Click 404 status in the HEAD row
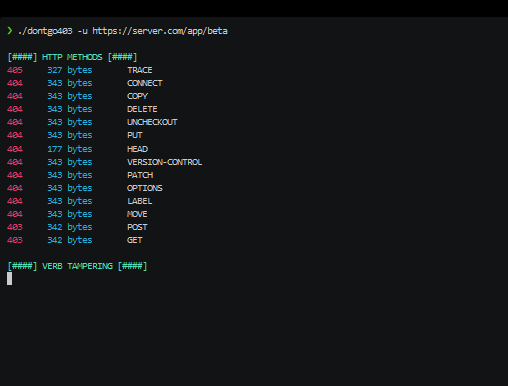Screen dimensions: 508x386 pyautogui.click(x=15, y=149)
